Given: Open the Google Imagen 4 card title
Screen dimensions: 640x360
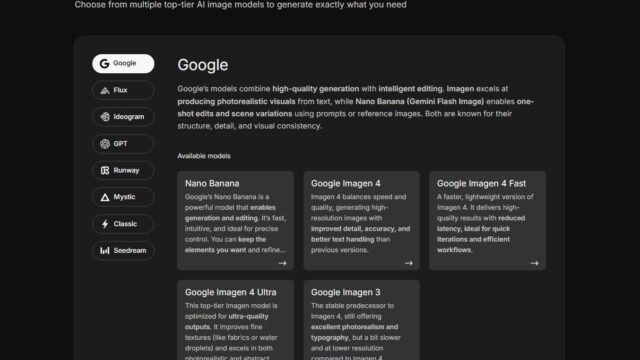Looking at the screenshot, I should pos(346,184).
